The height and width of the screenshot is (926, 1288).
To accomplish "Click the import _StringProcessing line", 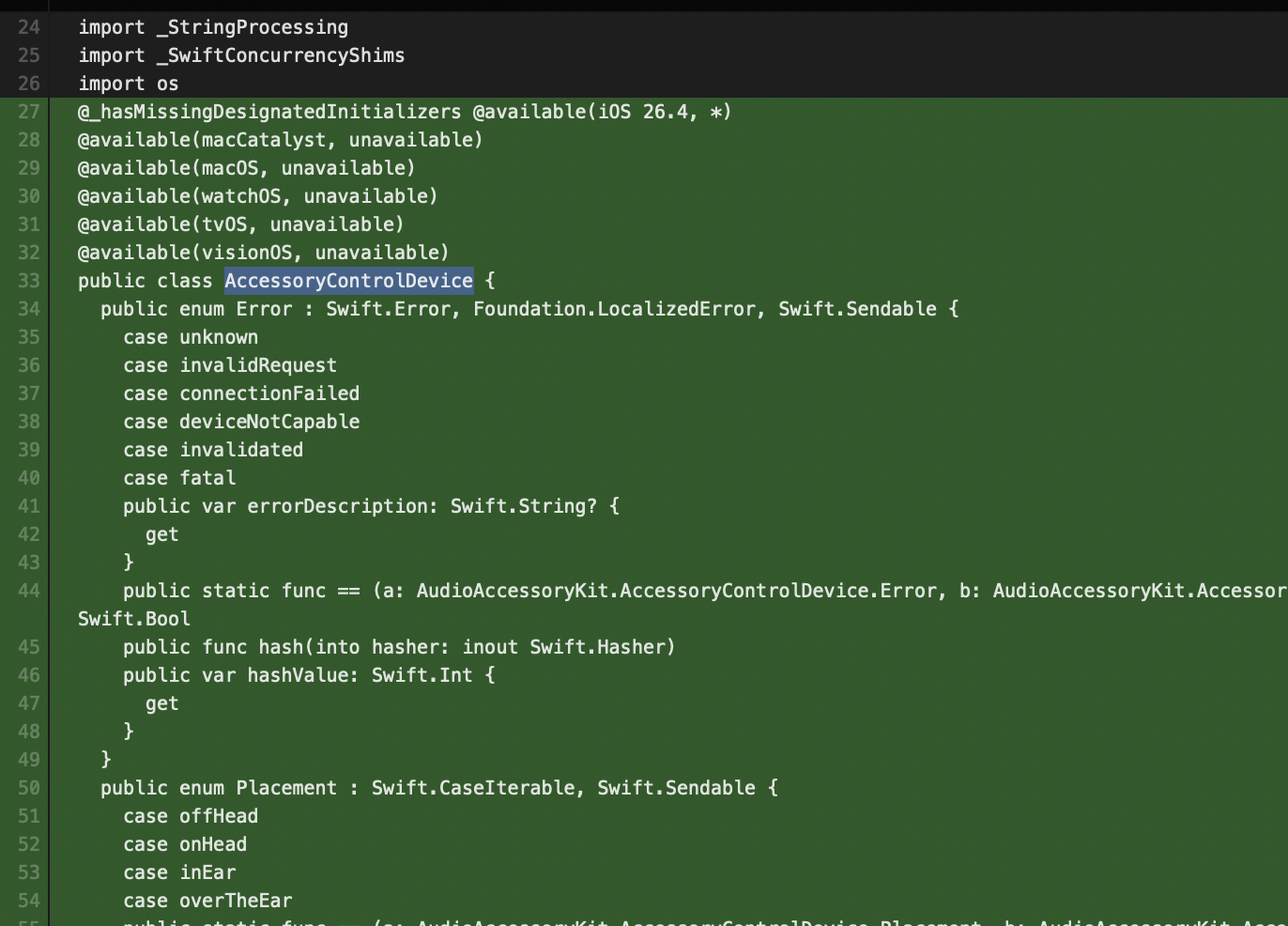I will click(213, 27).
